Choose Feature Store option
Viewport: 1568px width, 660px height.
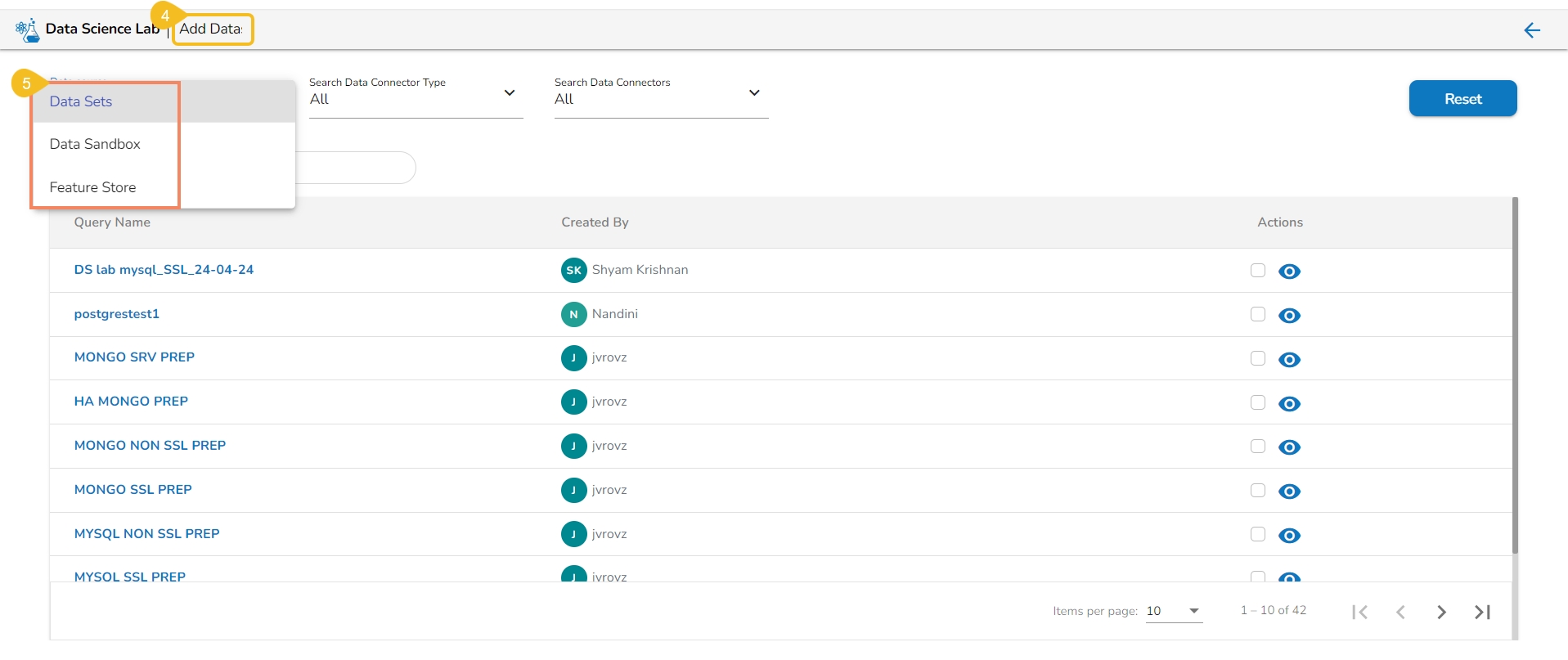92,187
